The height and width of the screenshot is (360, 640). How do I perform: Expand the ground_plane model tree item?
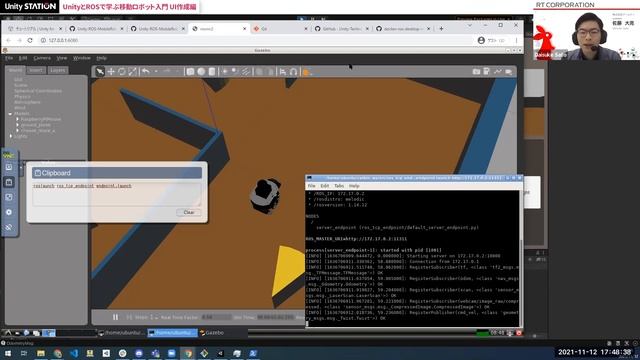click(x=18, y=125)
